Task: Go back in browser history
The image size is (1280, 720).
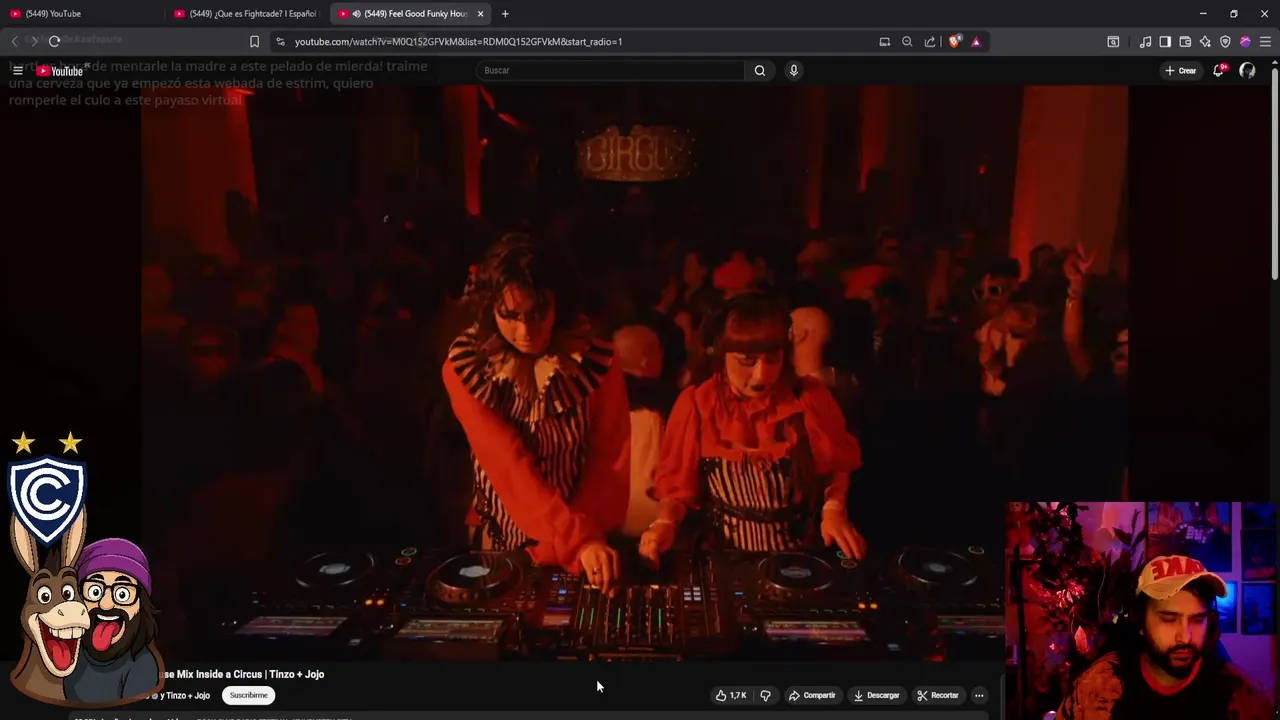Action: [x=14, y=41]
